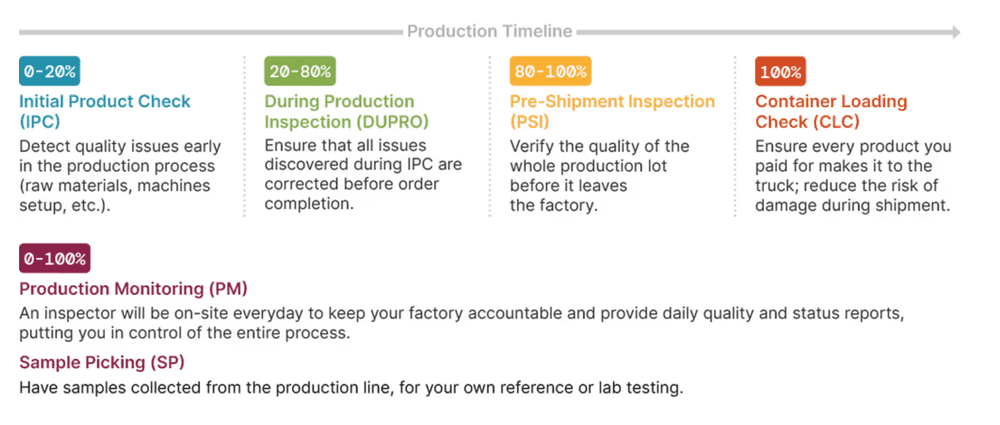Select Container Loading Check (CLC) heading

point(831,111)
